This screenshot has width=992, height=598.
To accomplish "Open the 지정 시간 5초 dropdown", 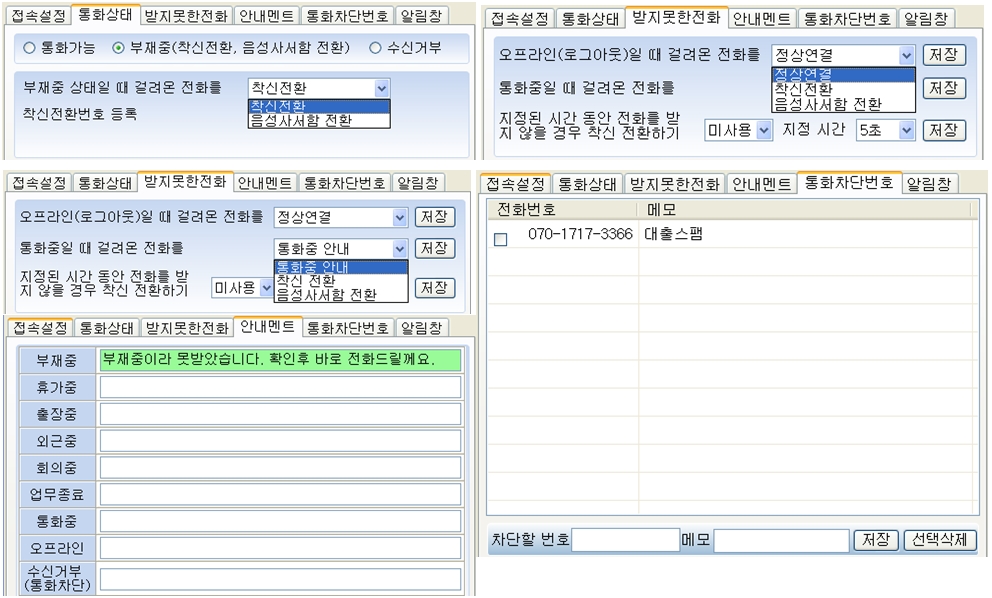I will [884, 128].
